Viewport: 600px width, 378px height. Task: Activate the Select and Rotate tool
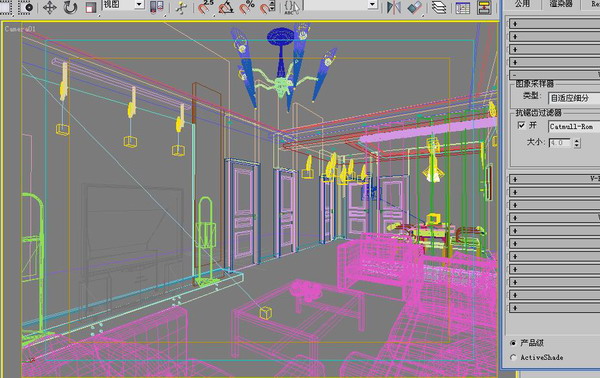click(70, 7)
